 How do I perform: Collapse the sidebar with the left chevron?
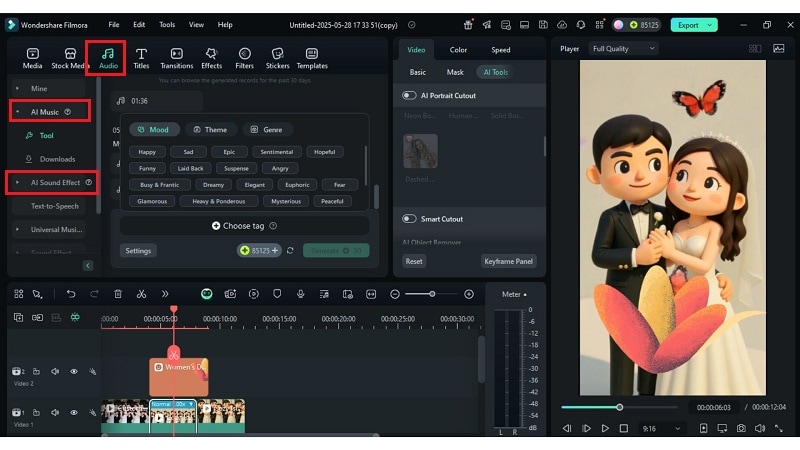click(88, 265)
